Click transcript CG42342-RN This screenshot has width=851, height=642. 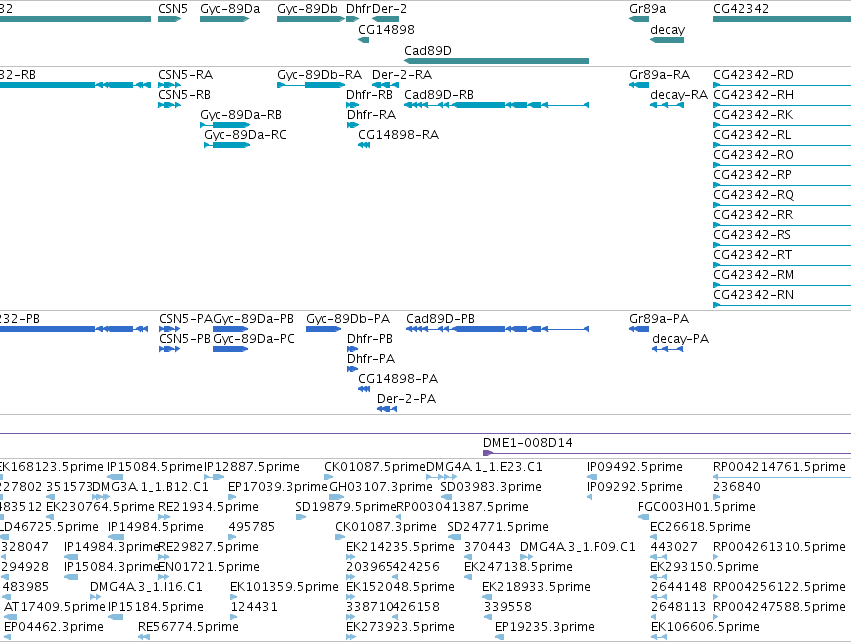[x=753, y=295]
